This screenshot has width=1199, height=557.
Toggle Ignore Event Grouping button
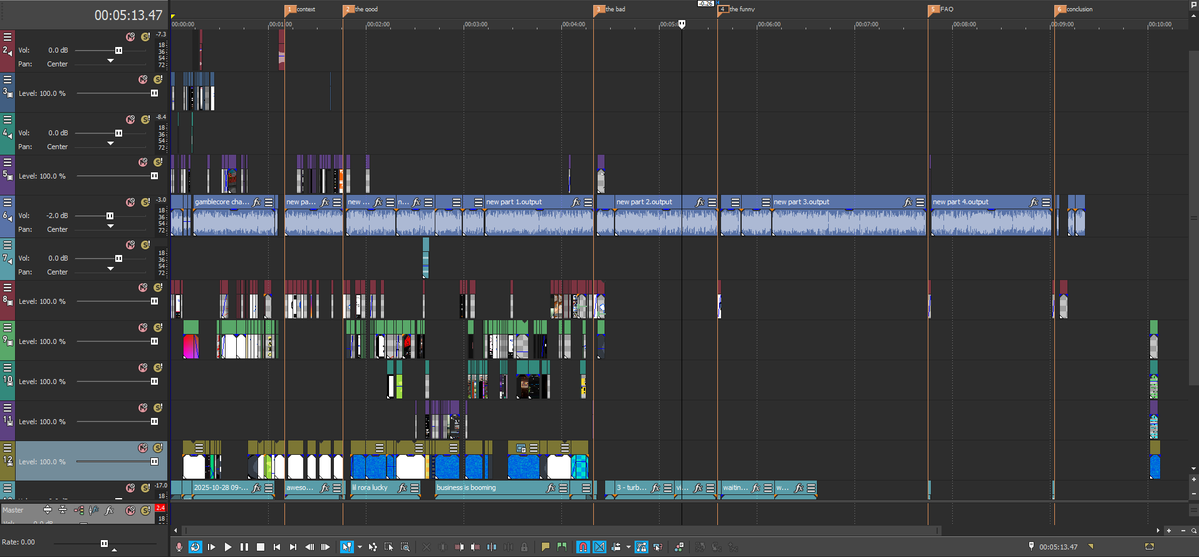(658, 547)
